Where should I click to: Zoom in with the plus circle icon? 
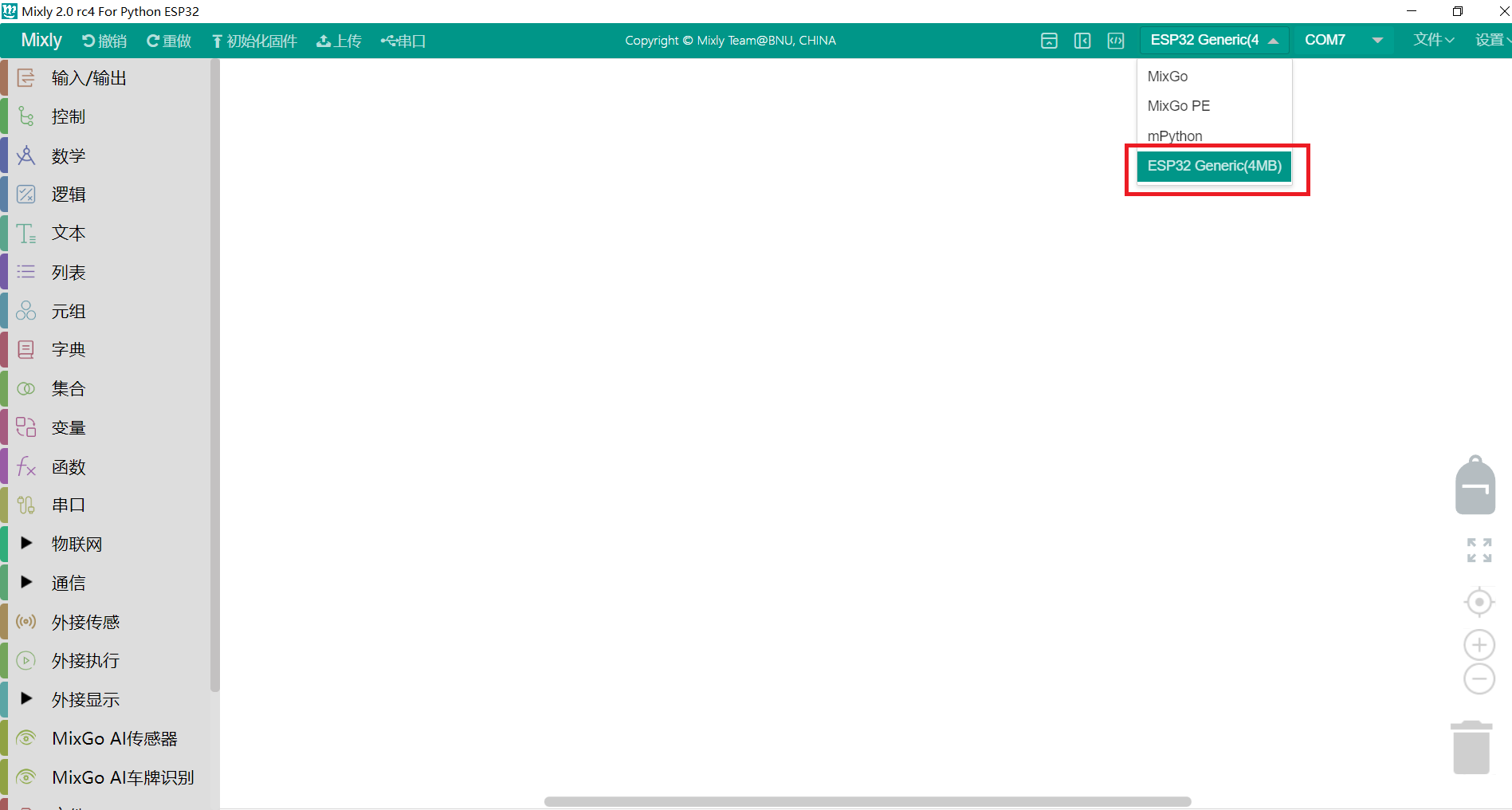[x=1479, y=644]
